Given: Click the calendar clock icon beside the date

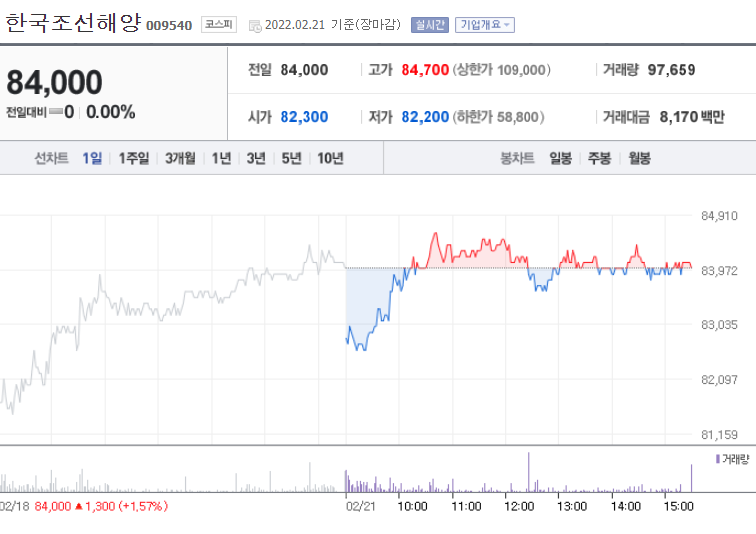Looking at the screenshot, I should (255, 26).
